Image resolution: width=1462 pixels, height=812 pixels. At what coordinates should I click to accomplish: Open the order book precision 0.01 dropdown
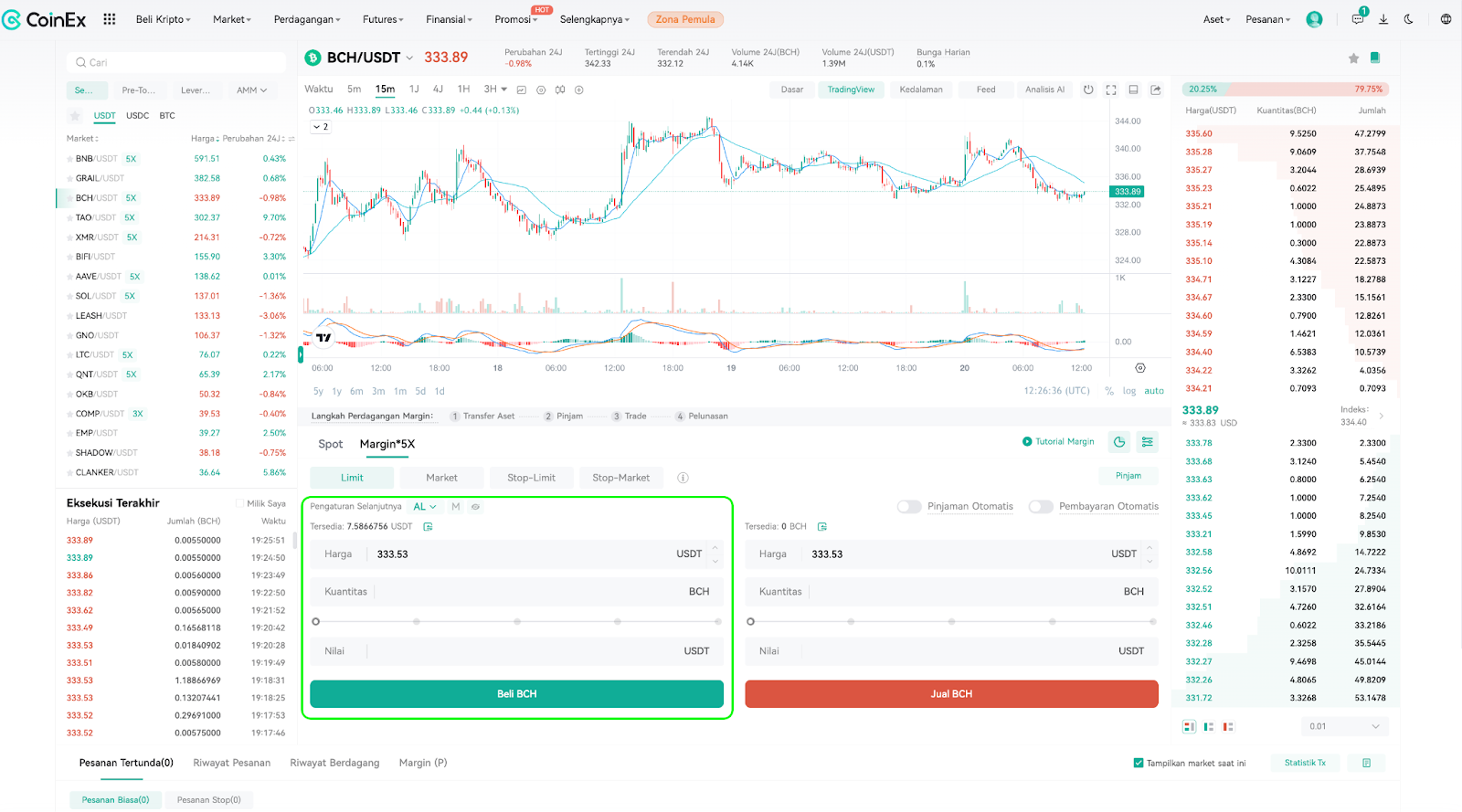coord(1344,727)
